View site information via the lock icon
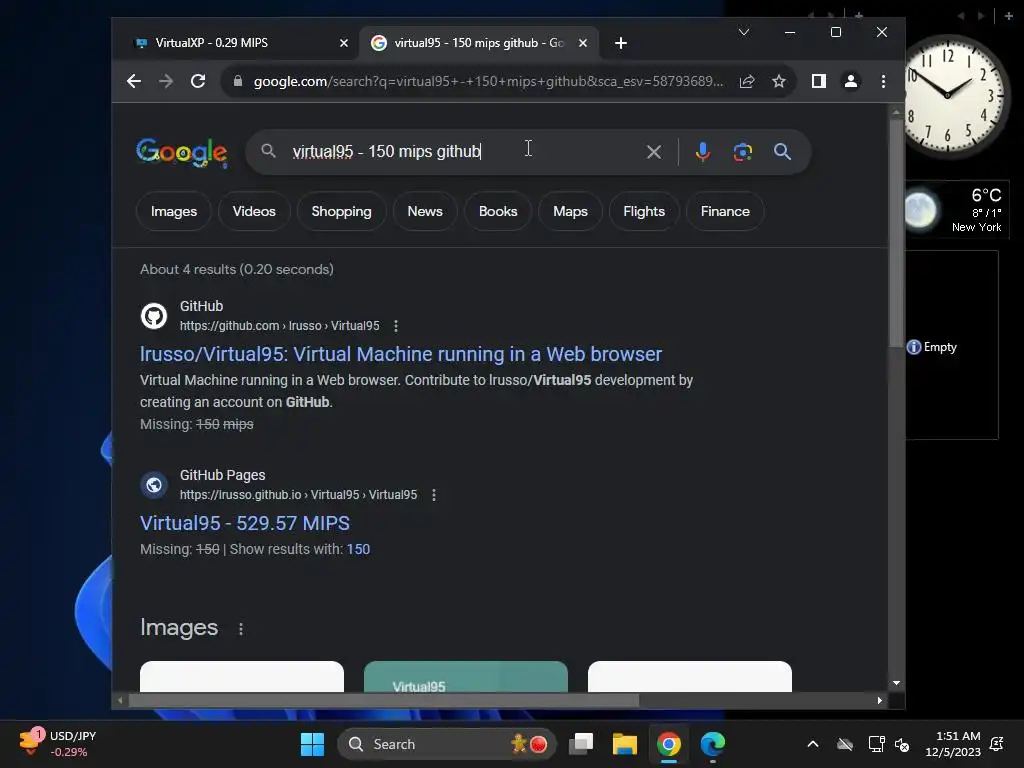 pyautogui.click(x=238, y=81)
